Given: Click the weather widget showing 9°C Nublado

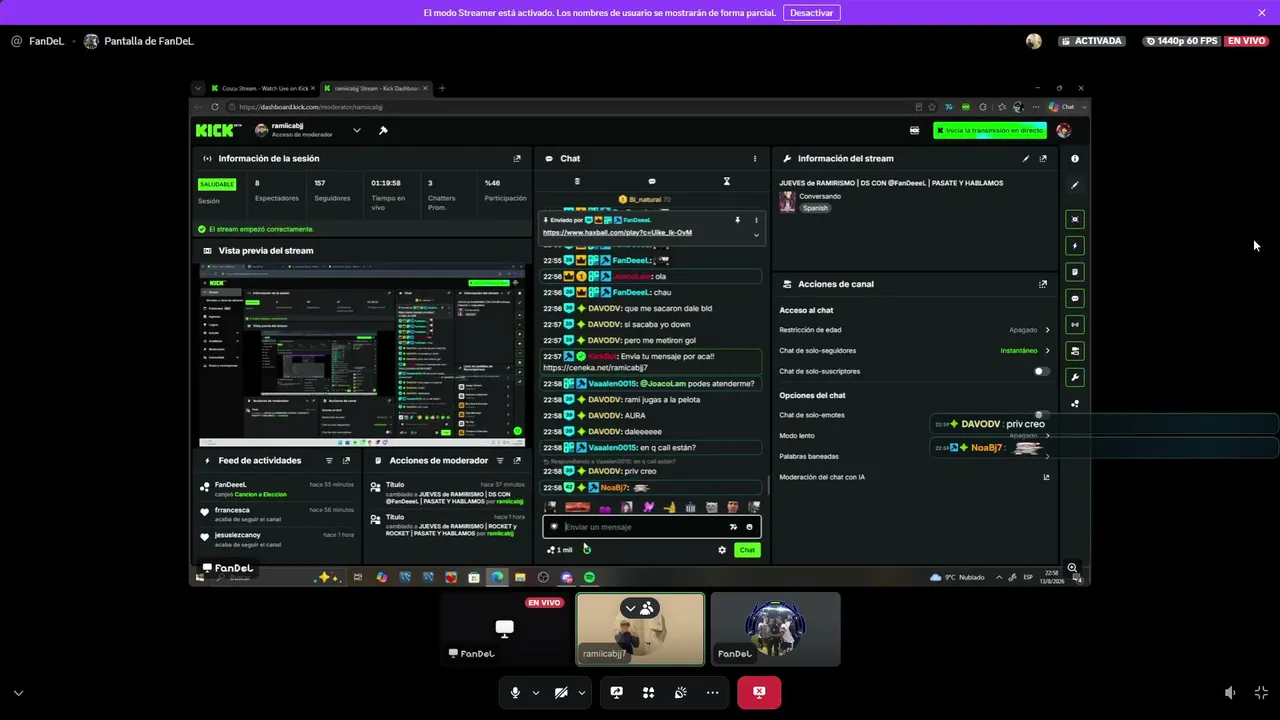Looking at the screenshot, I should (957, 578).
